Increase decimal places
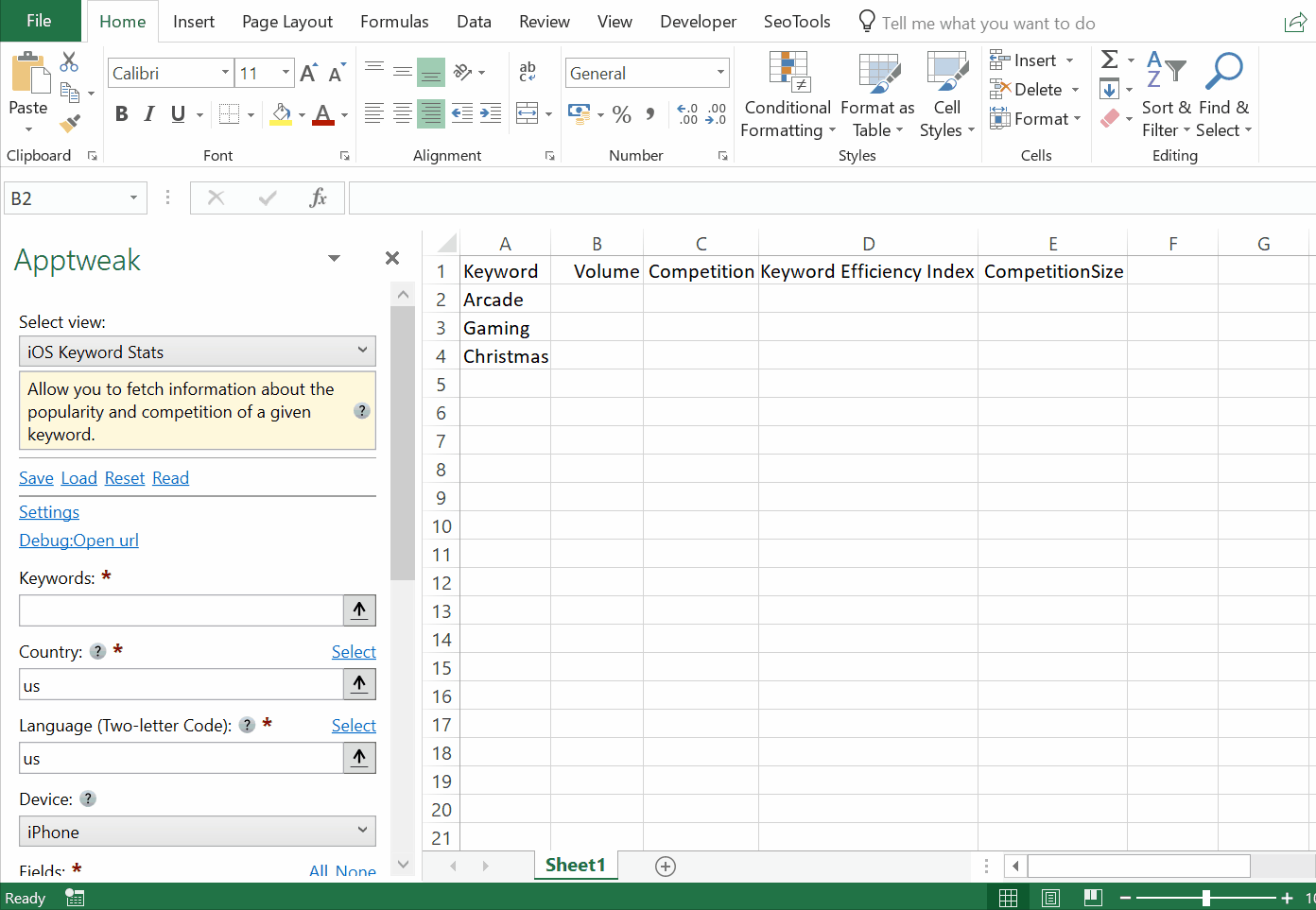Image resolution: width=1316 pixels, height=910 pixels. click(687, 114)
